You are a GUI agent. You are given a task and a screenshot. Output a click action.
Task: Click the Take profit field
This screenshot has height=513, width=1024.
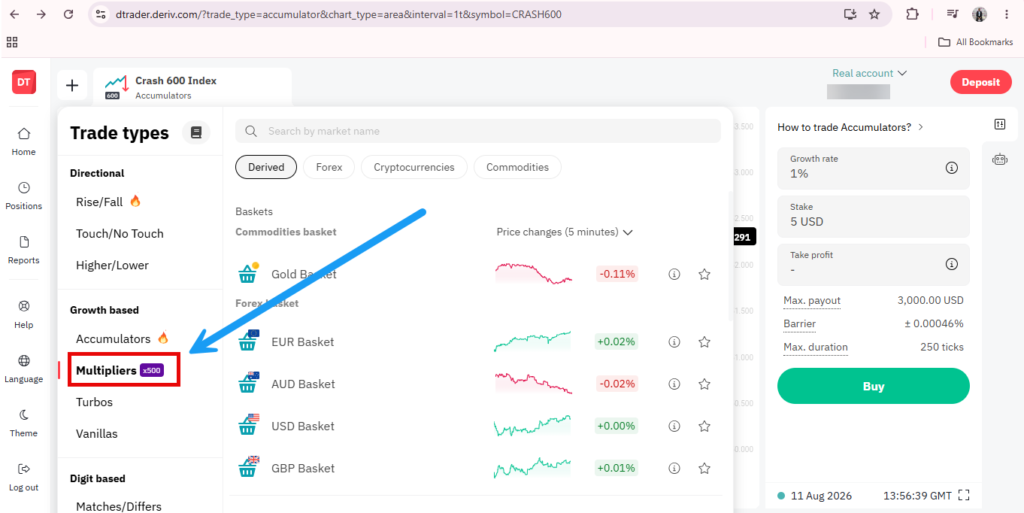tap(873, 264)
